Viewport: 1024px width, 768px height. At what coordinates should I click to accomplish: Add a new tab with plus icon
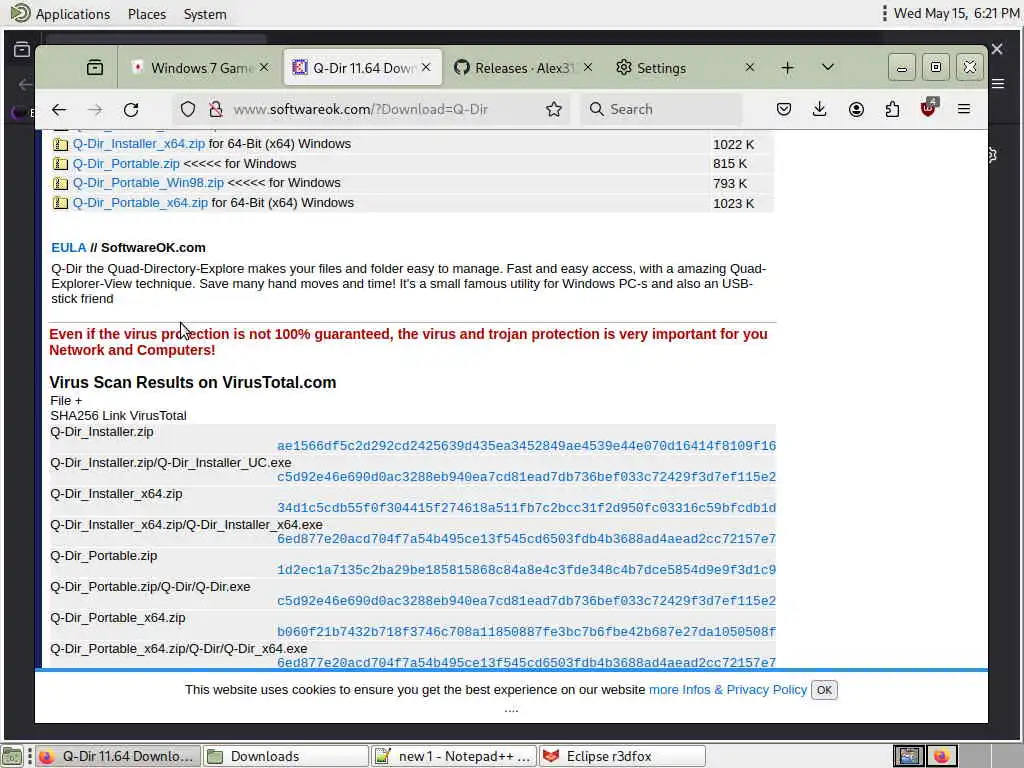(x=788, y=68)
